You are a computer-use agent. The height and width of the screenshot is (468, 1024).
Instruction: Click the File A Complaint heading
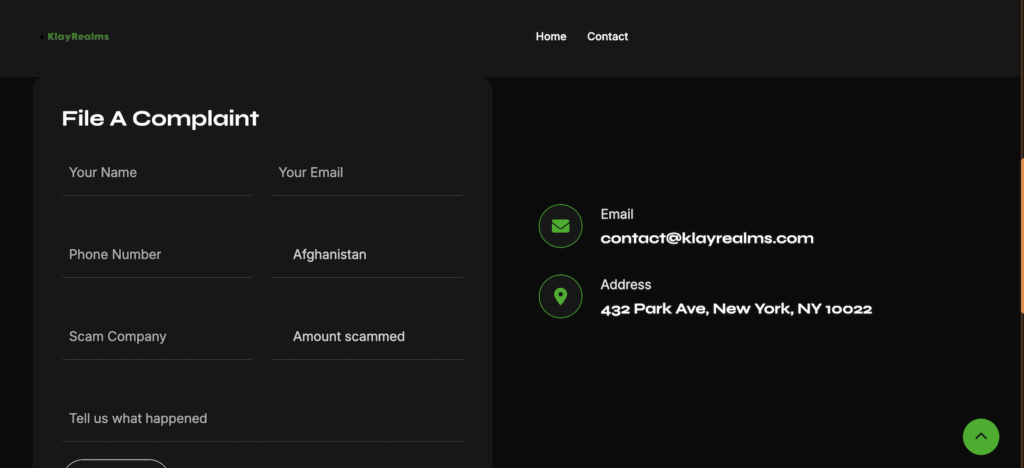[160, 118]
